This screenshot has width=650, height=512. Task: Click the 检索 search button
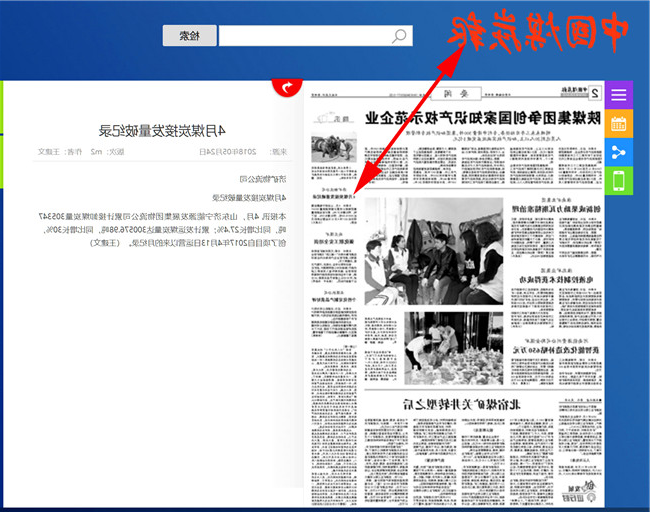pyautogui.click(x=189, y=35)
